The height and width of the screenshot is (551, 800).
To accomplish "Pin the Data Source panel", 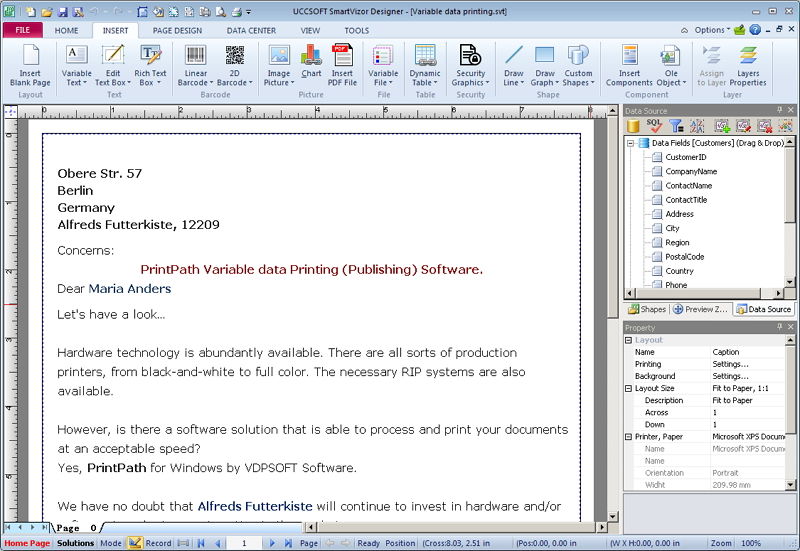I will point(779,110).
